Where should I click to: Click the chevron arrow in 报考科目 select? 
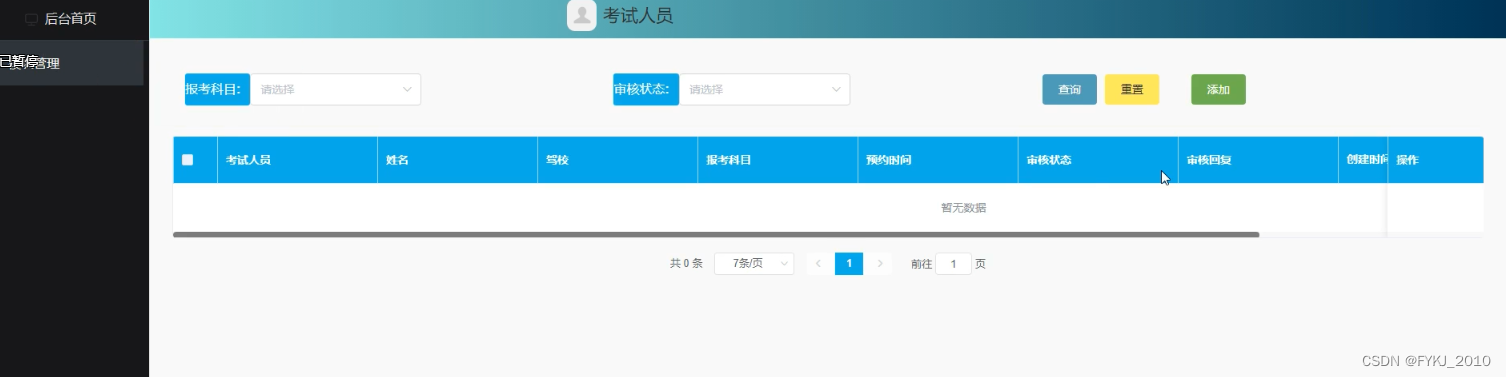pyautogui.click(x=407, y=89)
